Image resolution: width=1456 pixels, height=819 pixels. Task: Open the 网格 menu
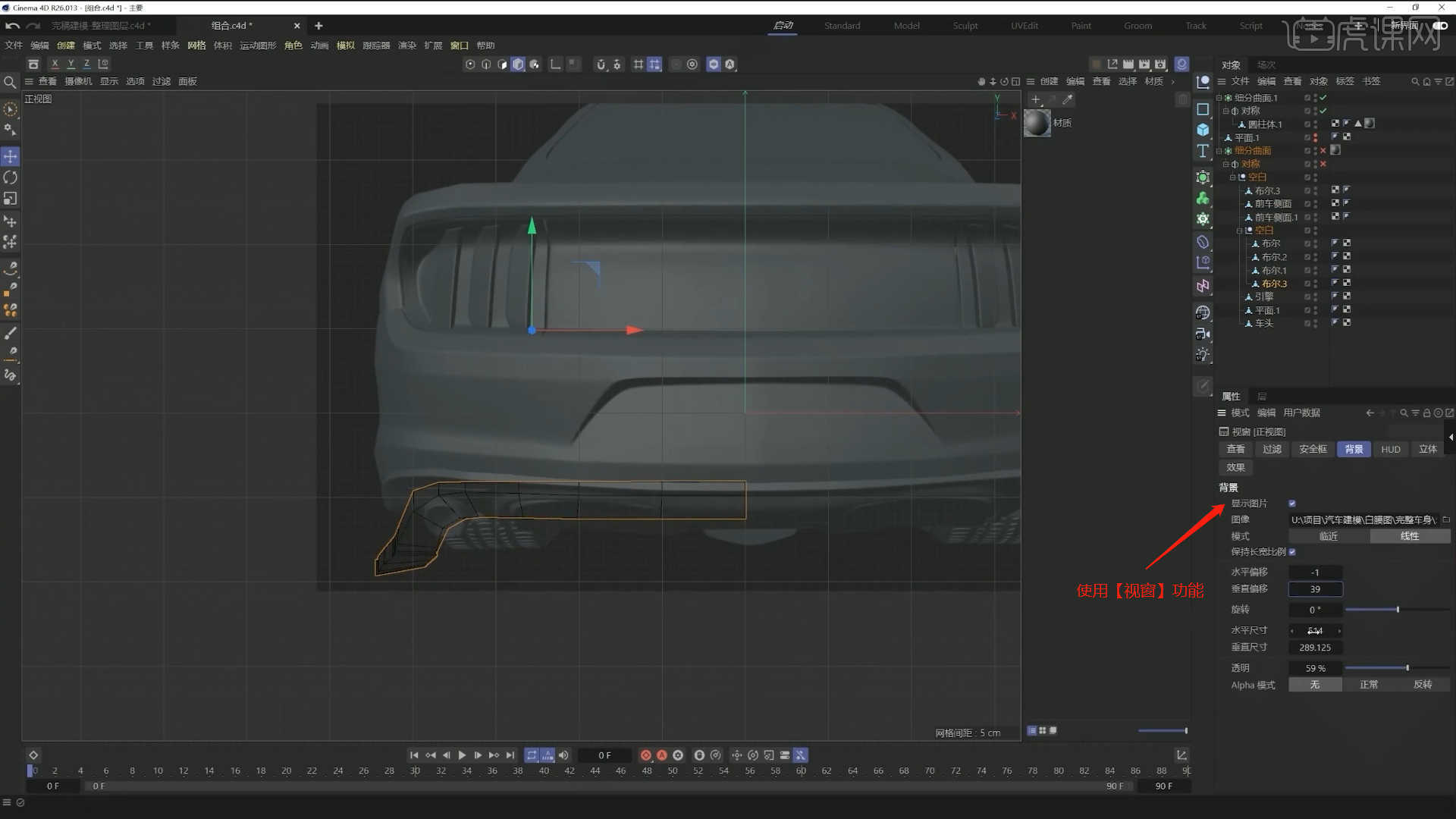click(x=196, y=45)
